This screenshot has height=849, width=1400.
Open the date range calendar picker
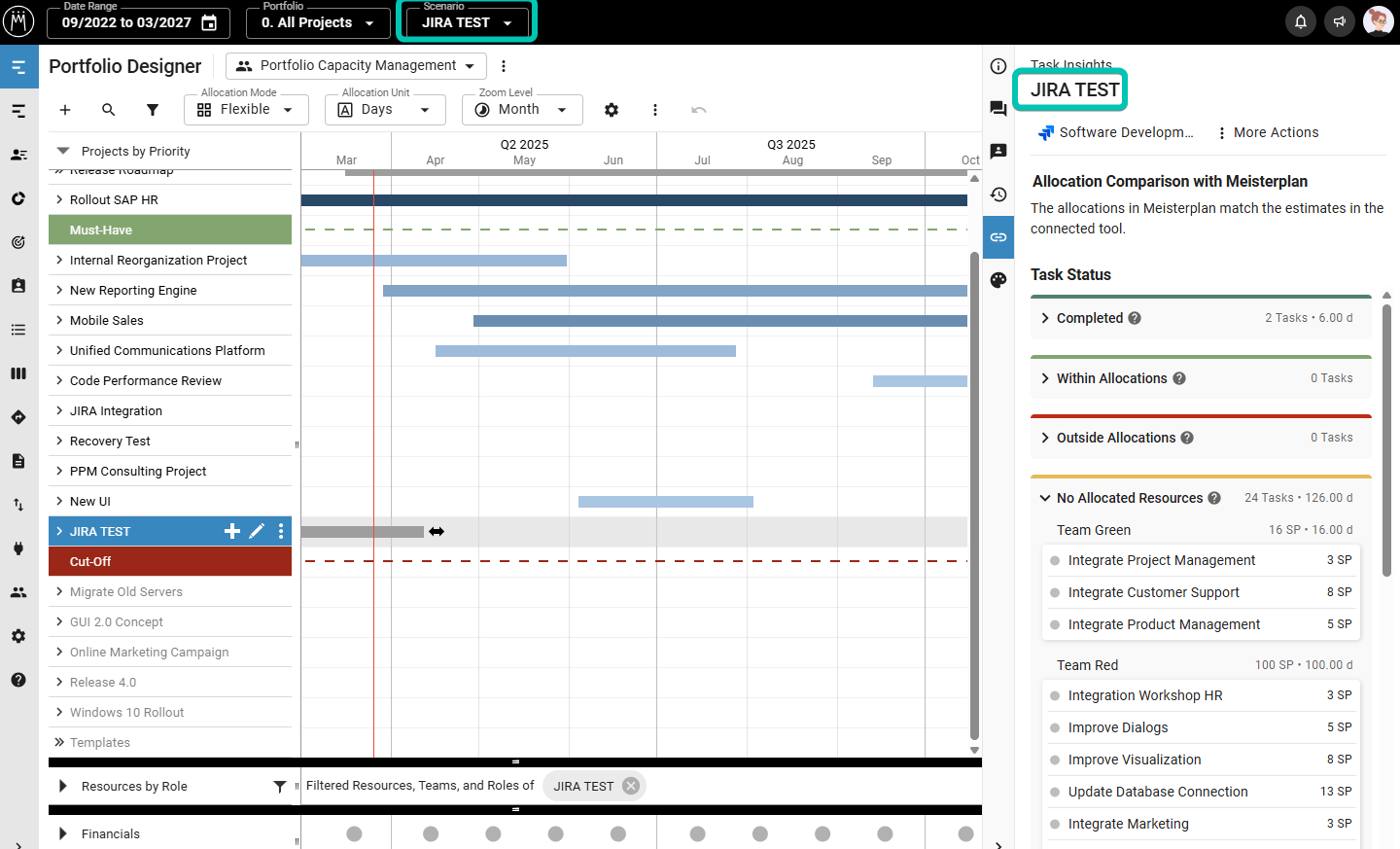pos(209,22)
